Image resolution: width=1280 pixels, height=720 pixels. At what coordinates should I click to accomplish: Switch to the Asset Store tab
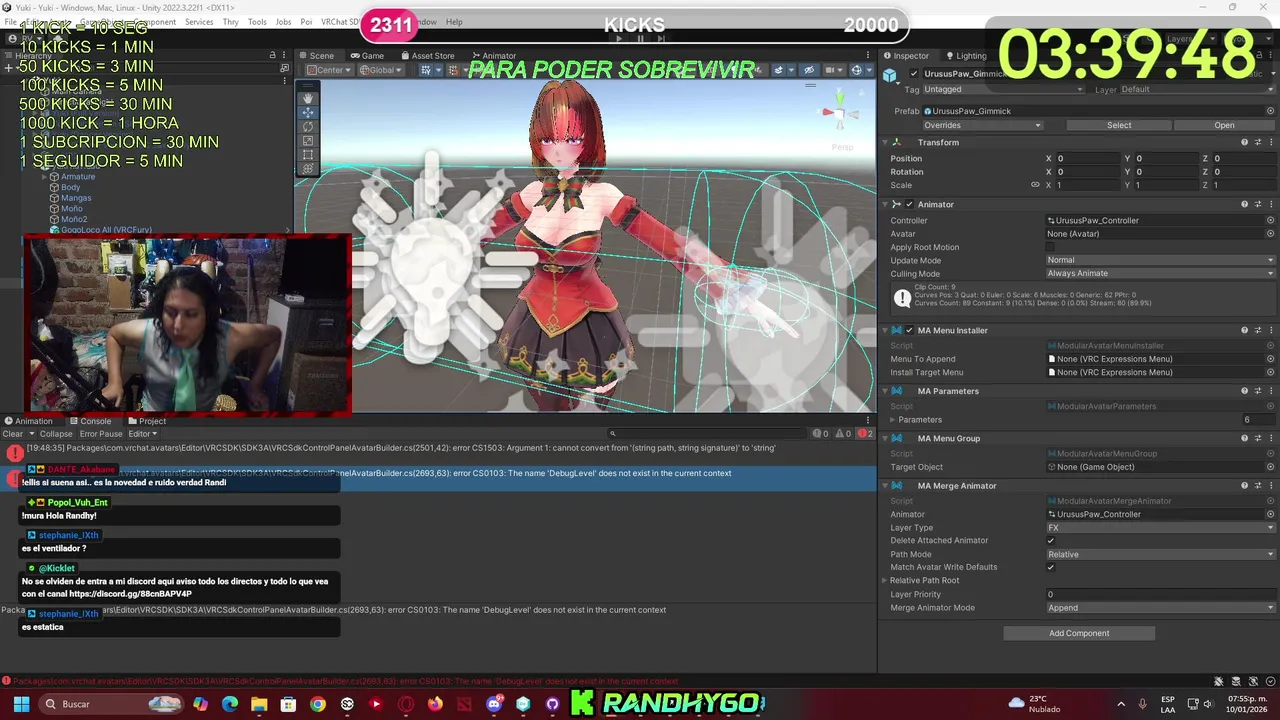[426, 56]
